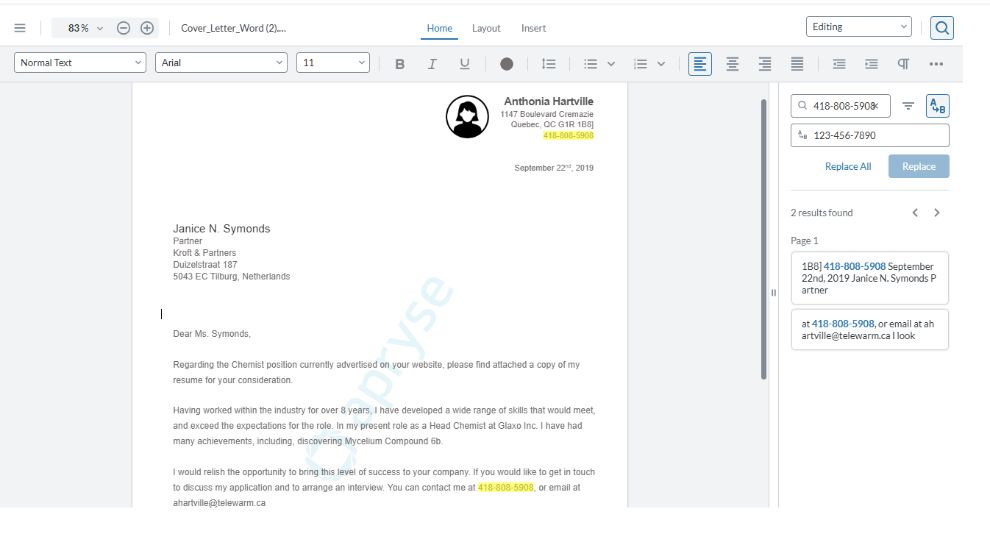
Task: Click the name Janice N. Symonds
Action: (x=222, y=229)
